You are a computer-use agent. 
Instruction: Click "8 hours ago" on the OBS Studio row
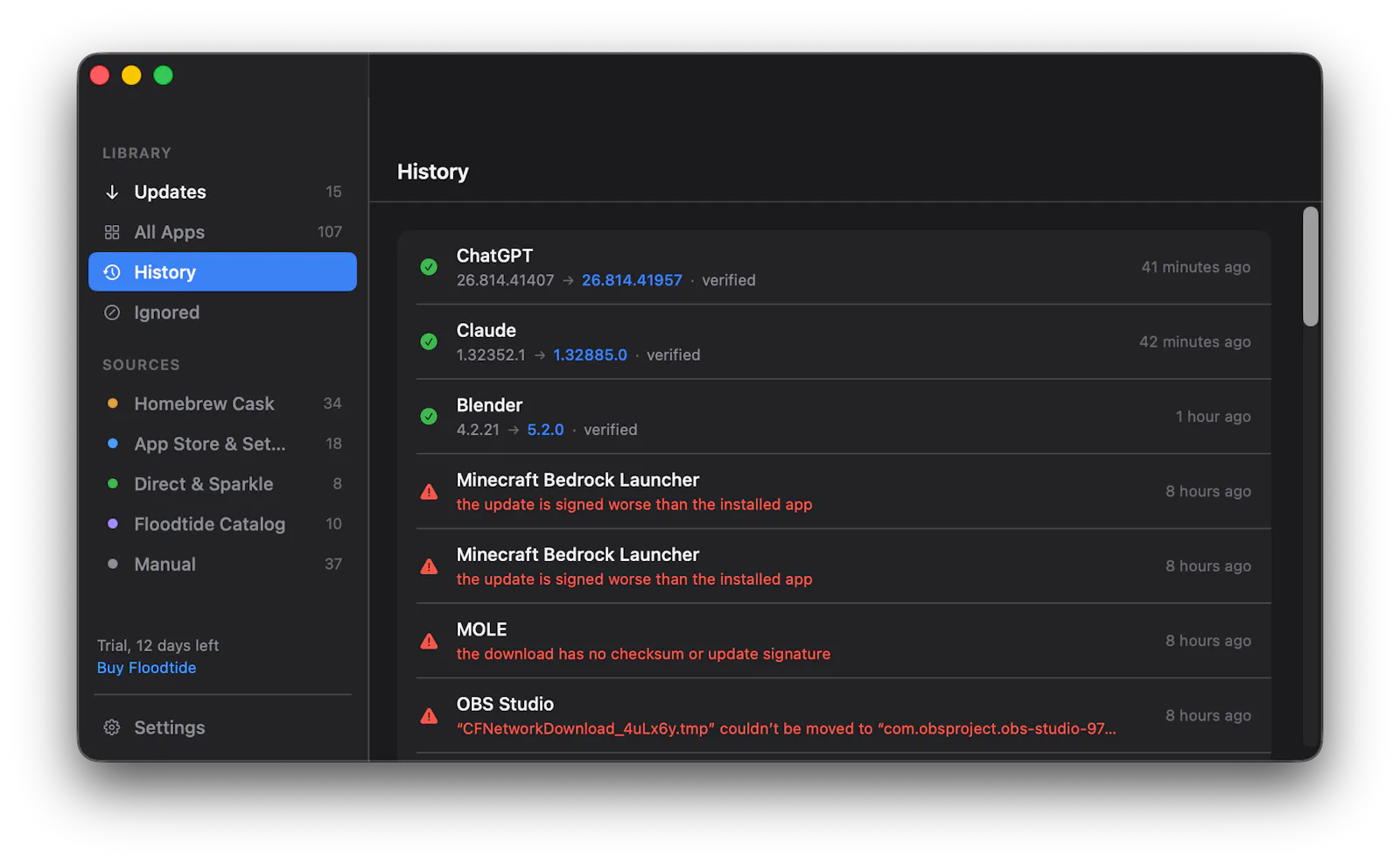(x=1208, y=715)
